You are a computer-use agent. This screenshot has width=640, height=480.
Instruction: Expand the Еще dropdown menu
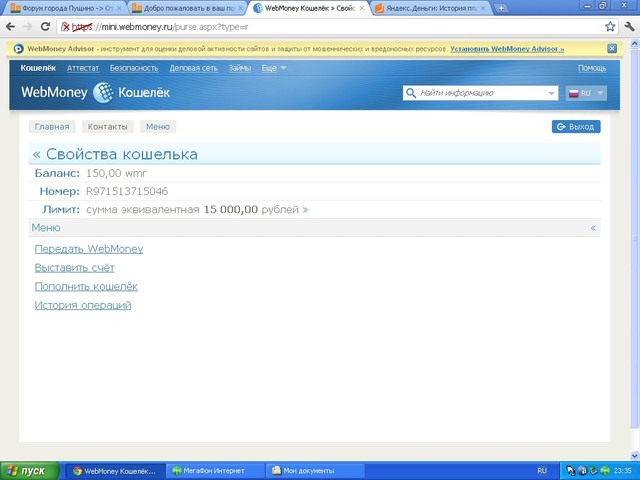pyautogui.click(x=273, y=68)
